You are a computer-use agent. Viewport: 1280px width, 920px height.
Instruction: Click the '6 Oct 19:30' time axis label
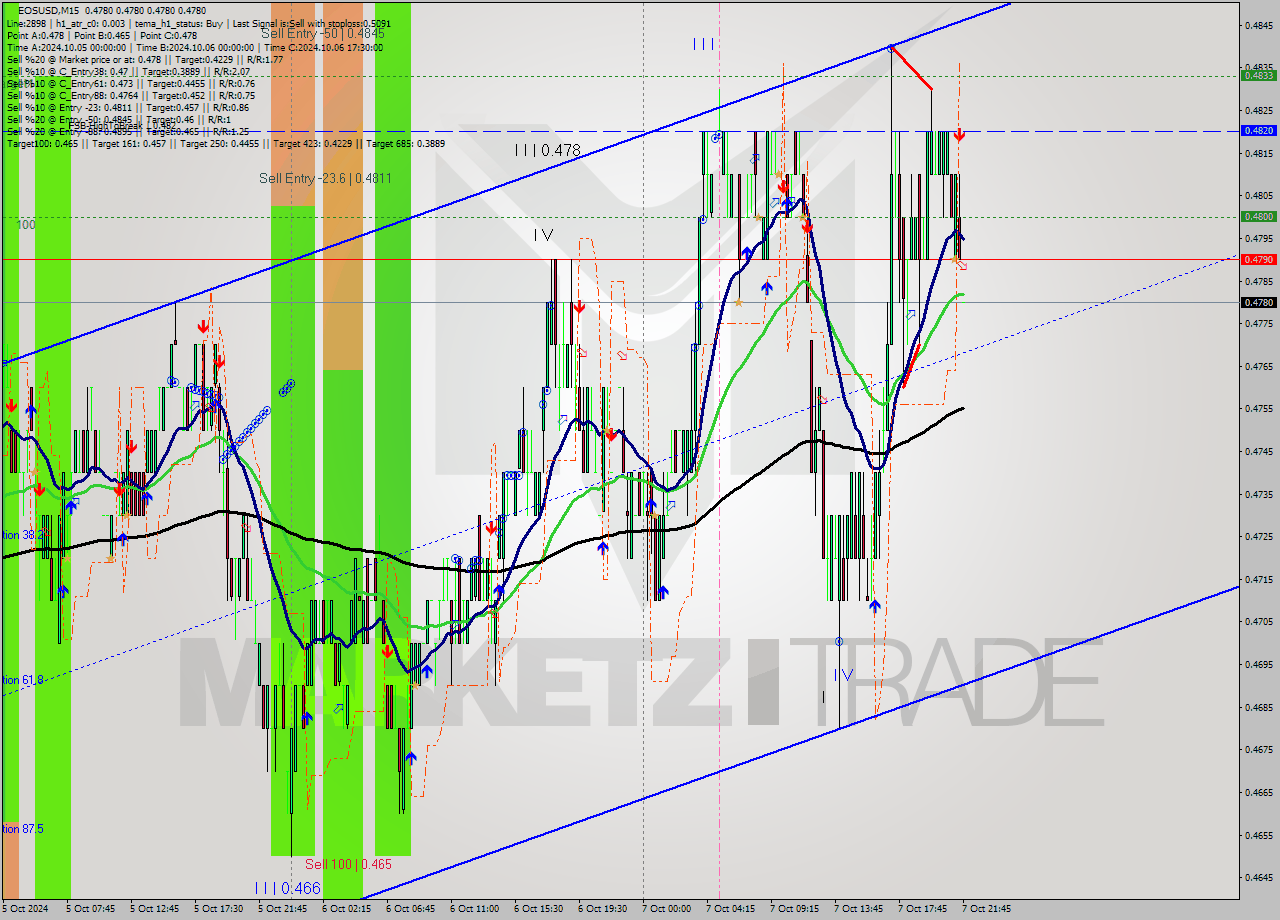click(x=602, y=909)
